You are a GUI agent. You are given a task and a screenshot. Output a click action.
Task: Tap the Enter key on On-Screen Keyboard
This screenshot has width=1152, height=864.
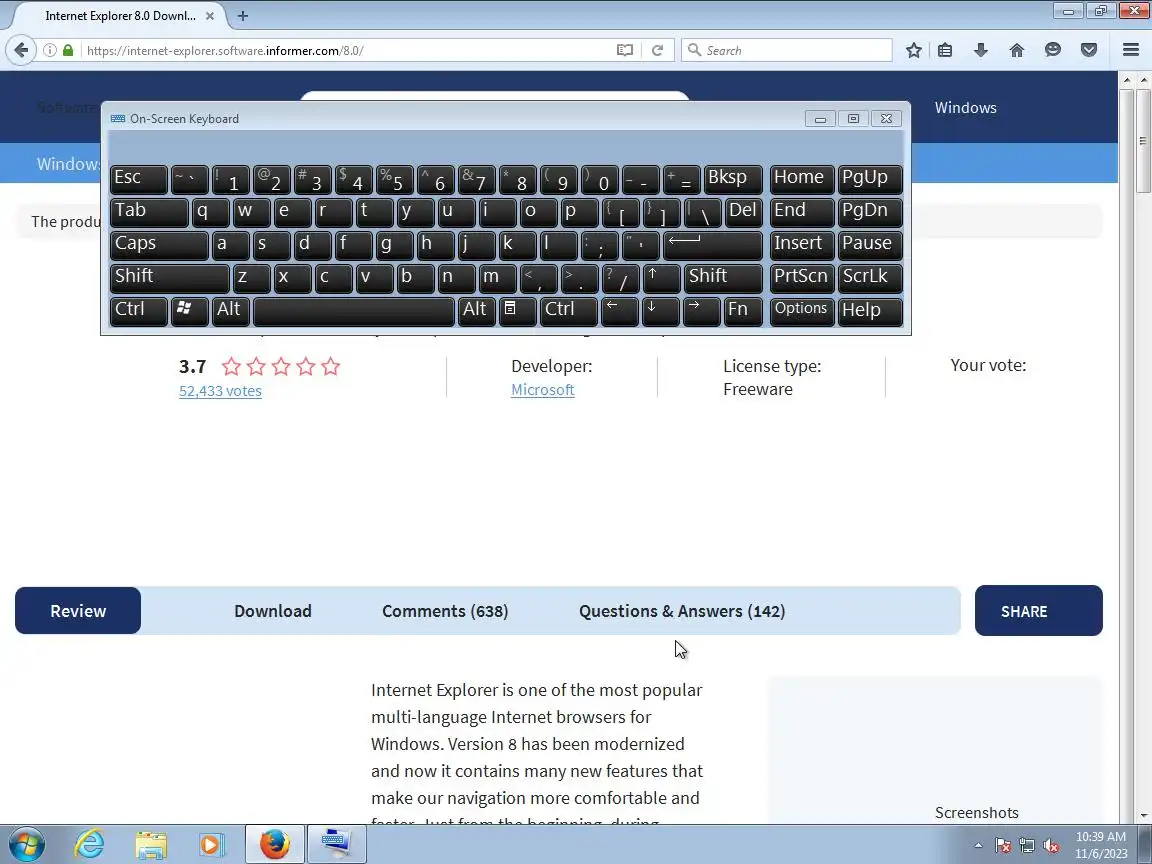(713, 245)
